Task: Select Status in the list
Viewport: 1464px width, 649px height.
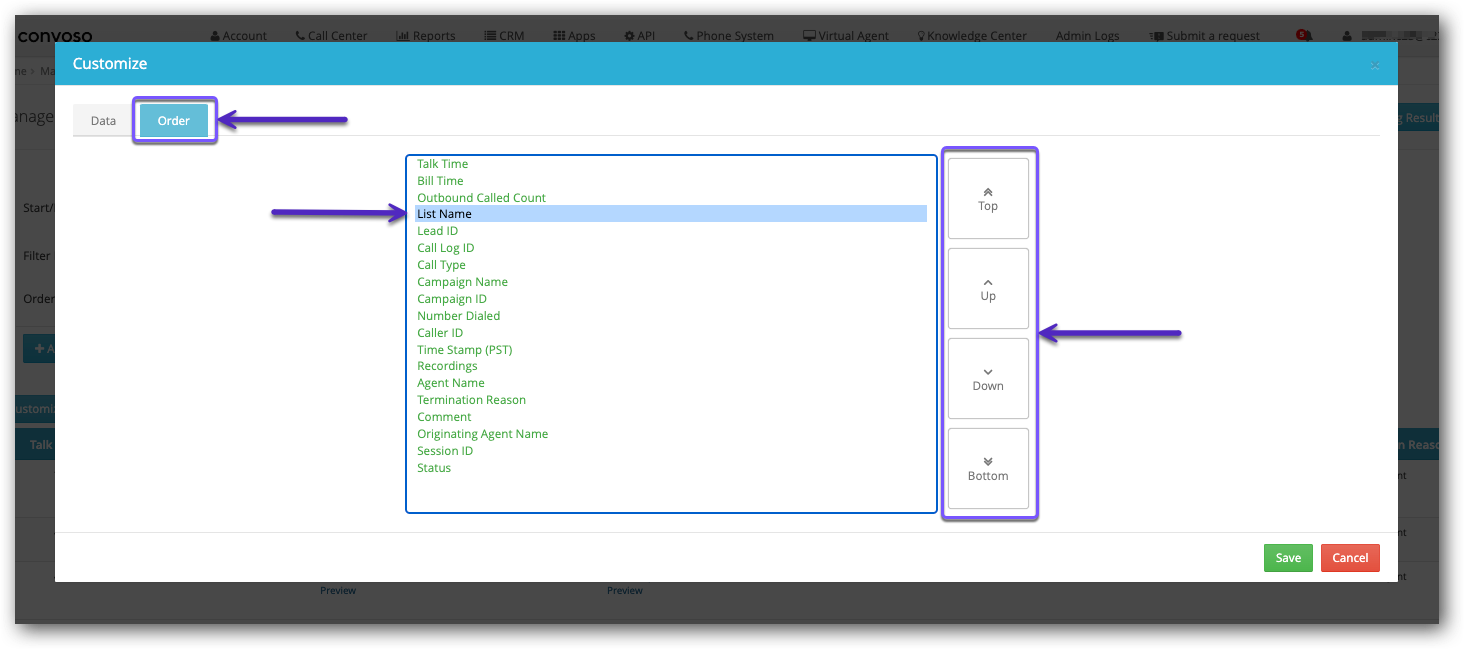Action: coord(671,468)
